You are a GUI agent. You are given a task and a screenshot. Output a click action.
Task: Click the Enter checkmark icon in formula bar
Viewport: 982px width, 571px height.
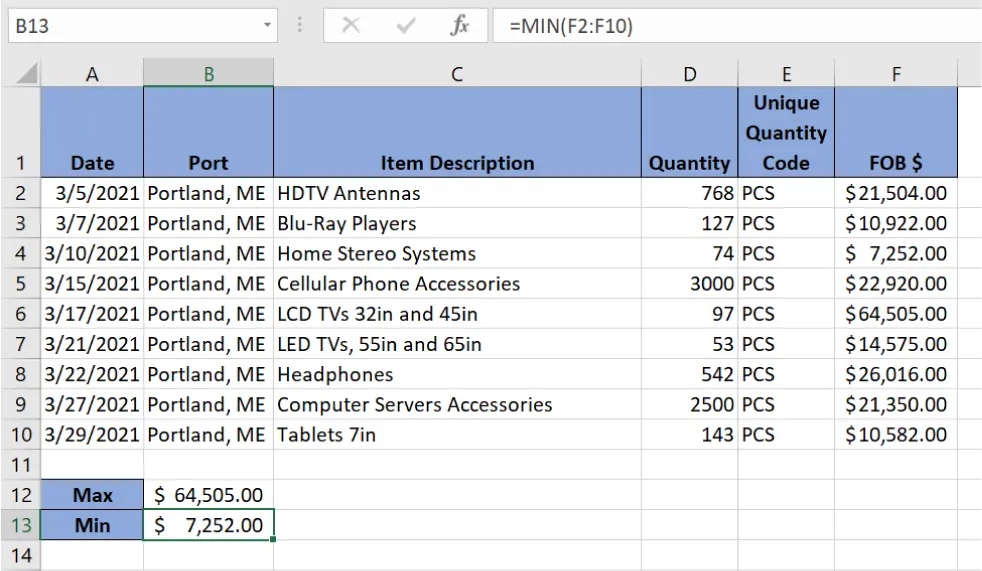pos(405,27)
